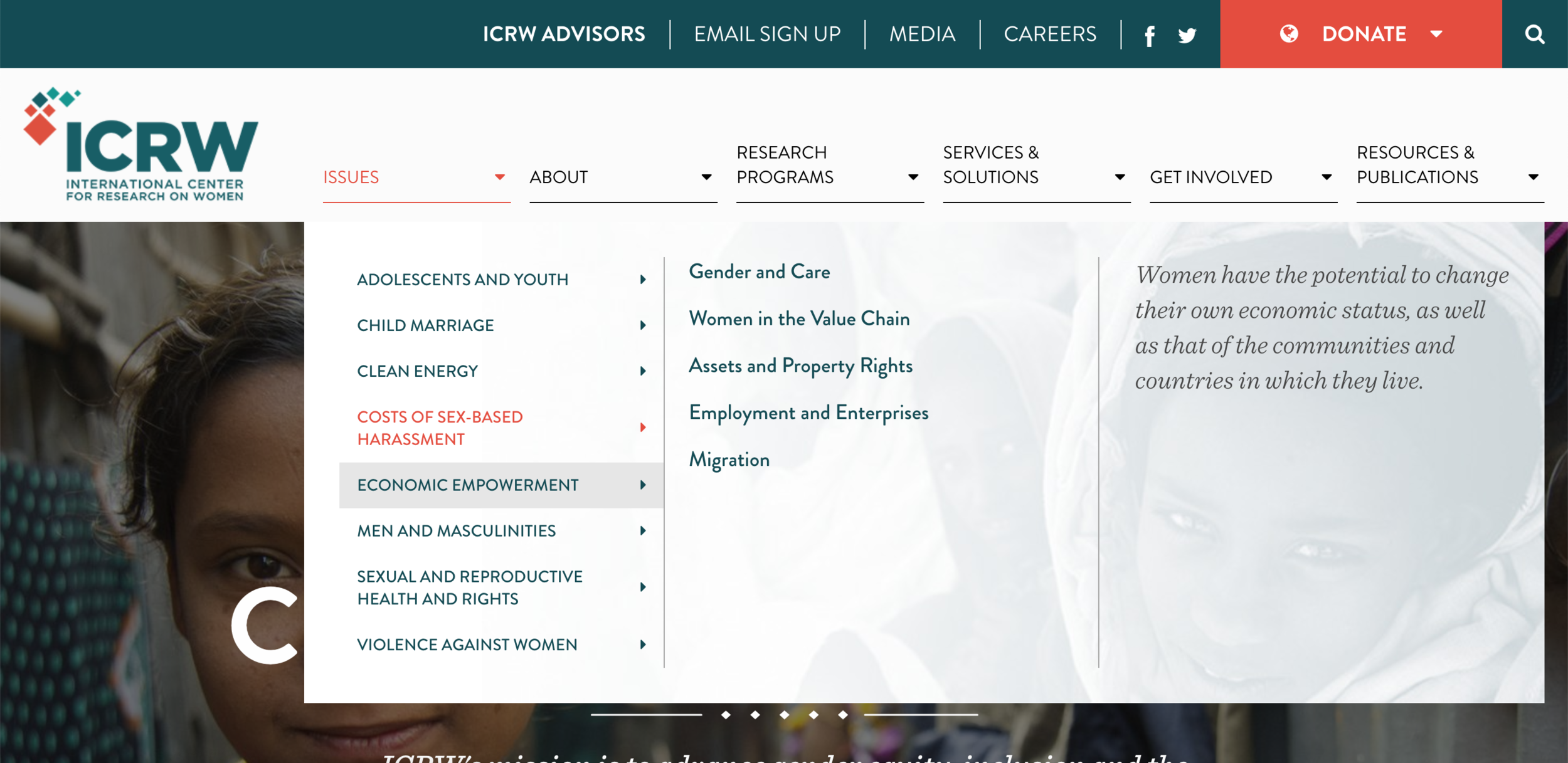The height and width of the screenshot is (763, 1568).
Task: Expand the Donate dropdown arrow
Action: click(1436, 34)
